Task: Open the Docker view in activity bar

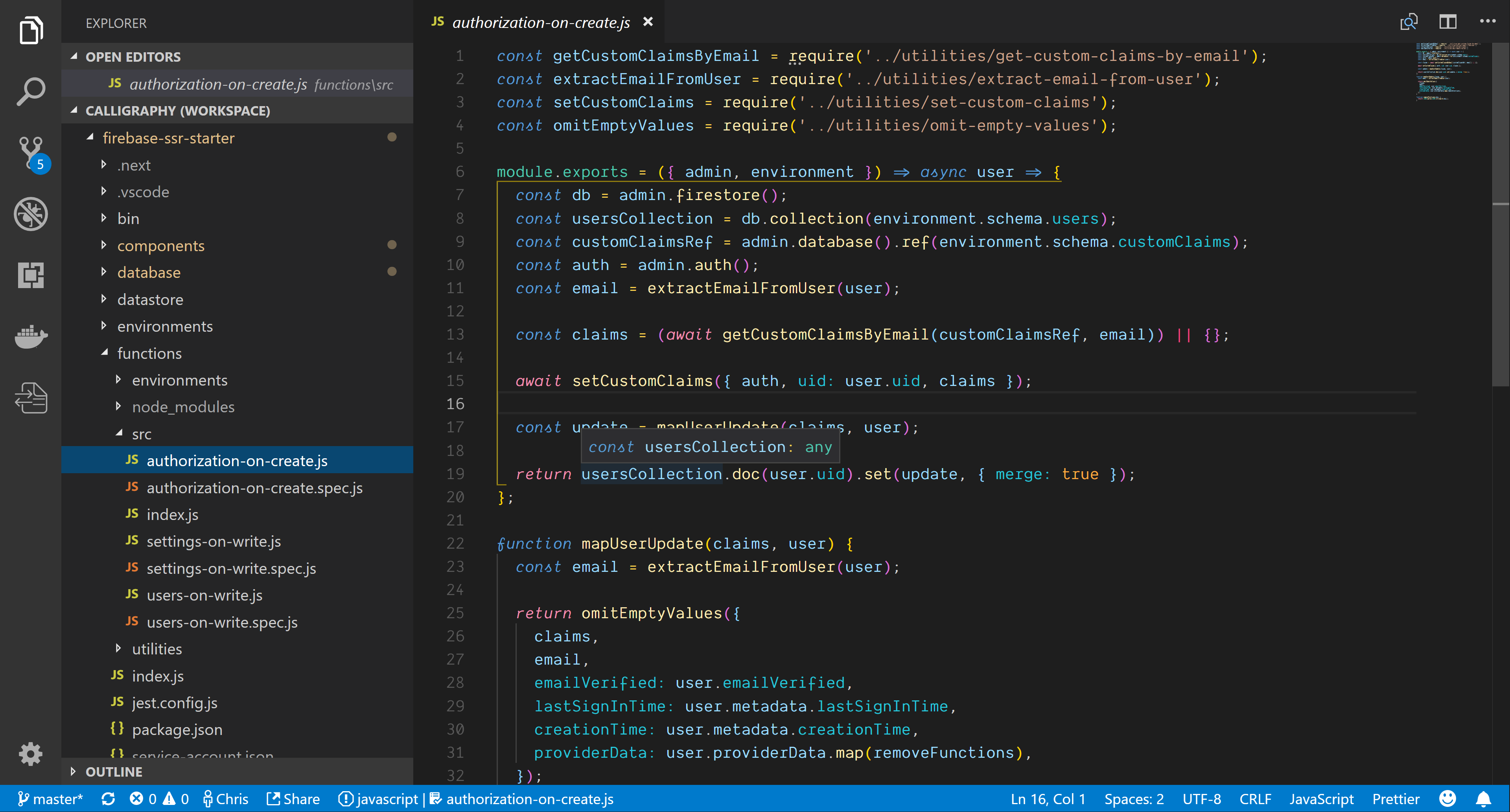Action: pyautogui.click(x=31, y=336)
